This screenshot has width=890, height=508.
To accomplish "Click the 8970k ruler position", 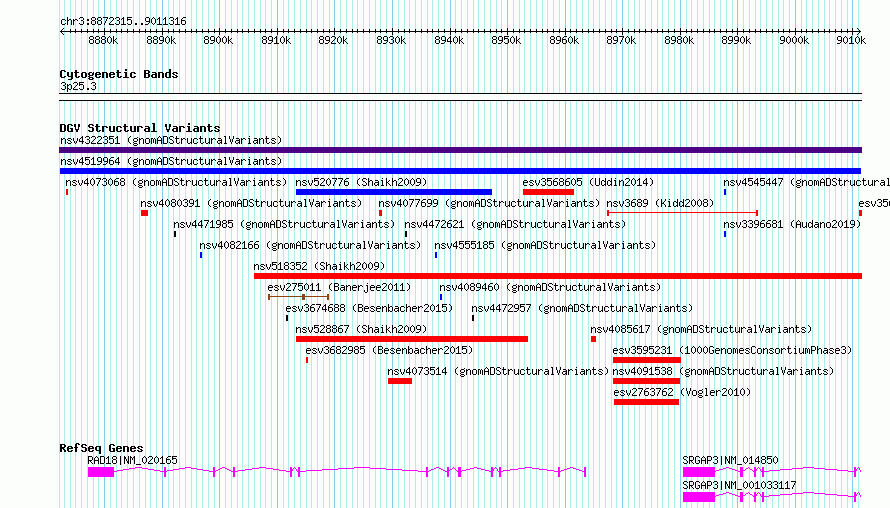I will (621, 40).
